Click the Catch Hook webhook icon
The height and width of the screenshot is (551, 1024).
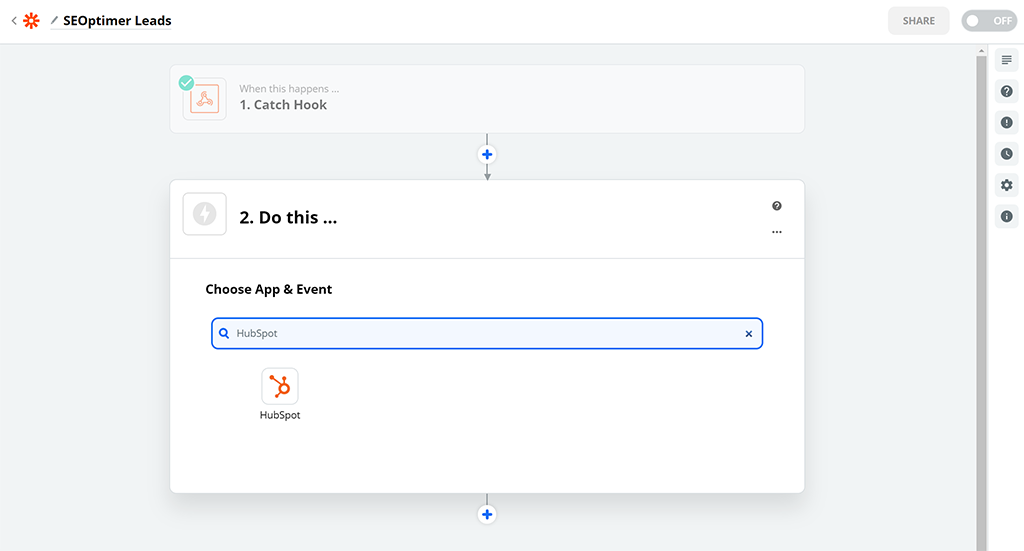click(x=205, y=99)
